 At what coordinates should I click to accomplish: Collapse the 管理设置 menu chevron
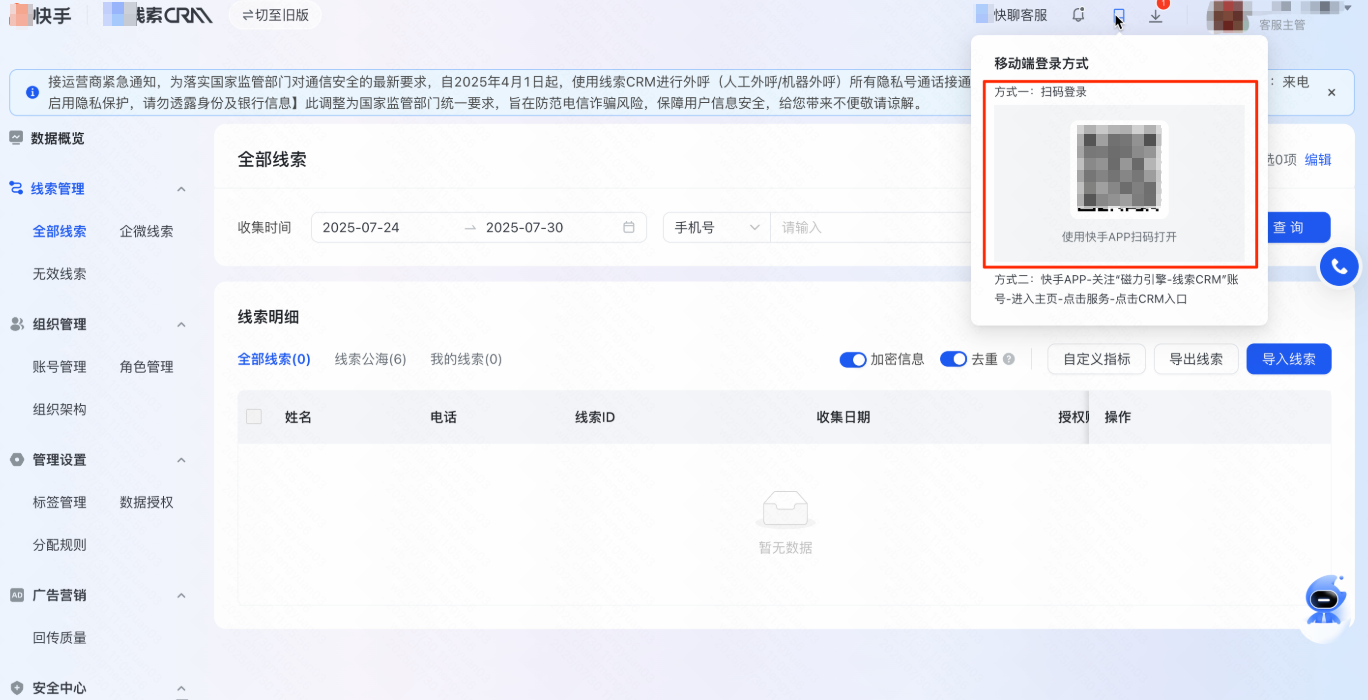coord(182,460)
